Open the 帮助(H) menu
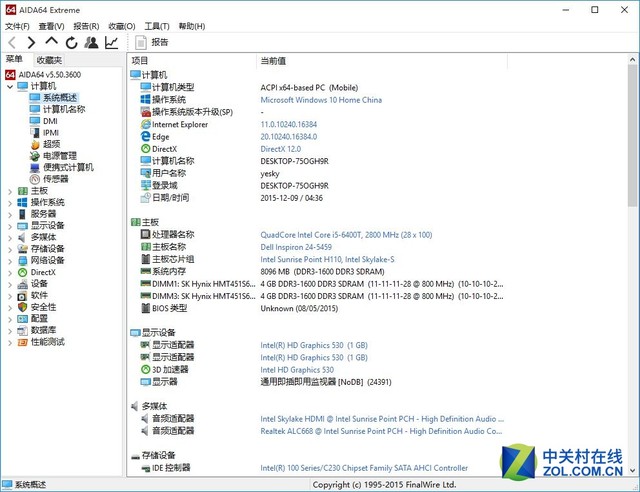Screen dimensions: 640x492 coord(192,26)
